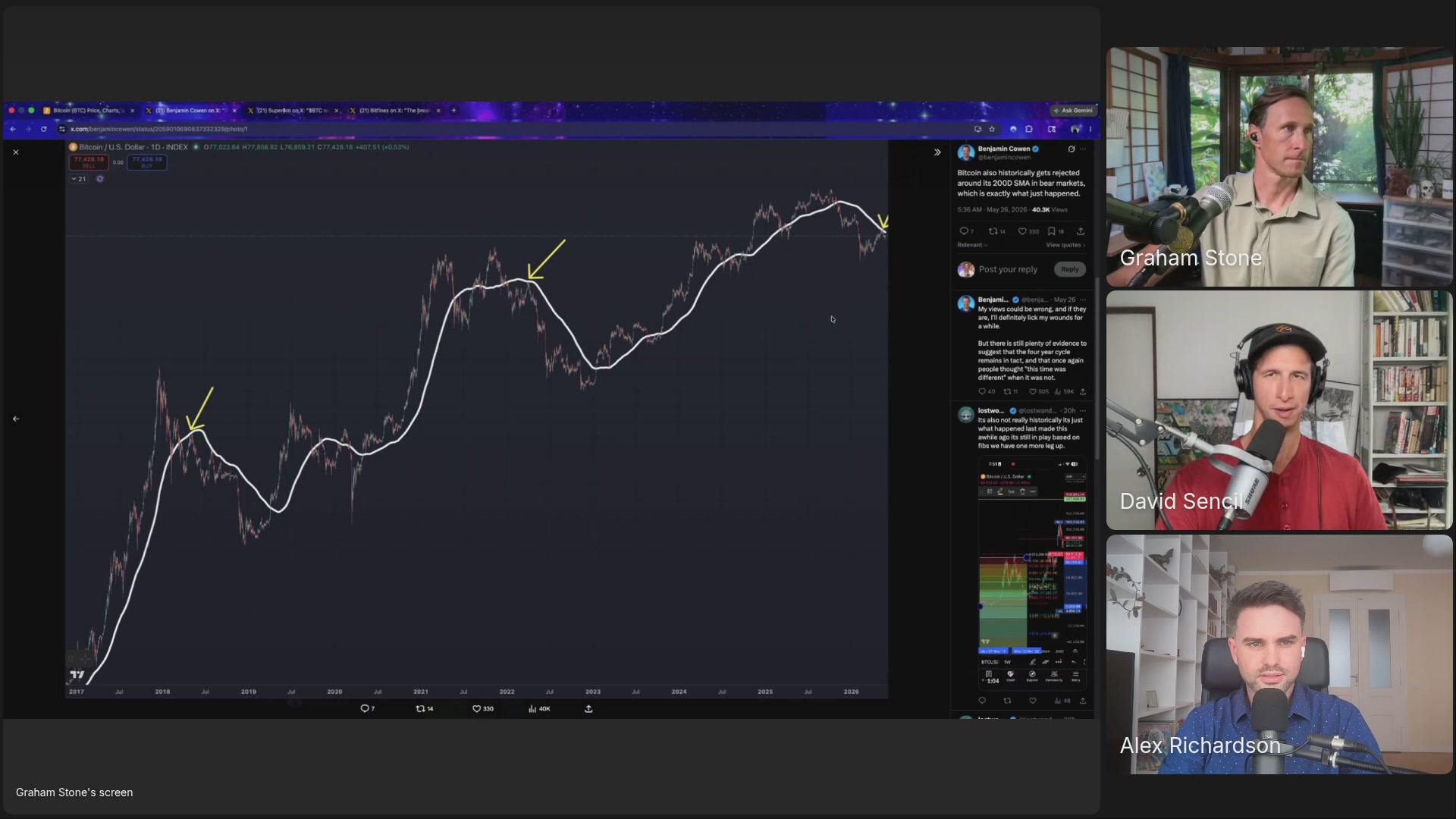Share Benjamin Cowen's main tweet
This screenshot has height=819, width=1456.
point(1081,231)
